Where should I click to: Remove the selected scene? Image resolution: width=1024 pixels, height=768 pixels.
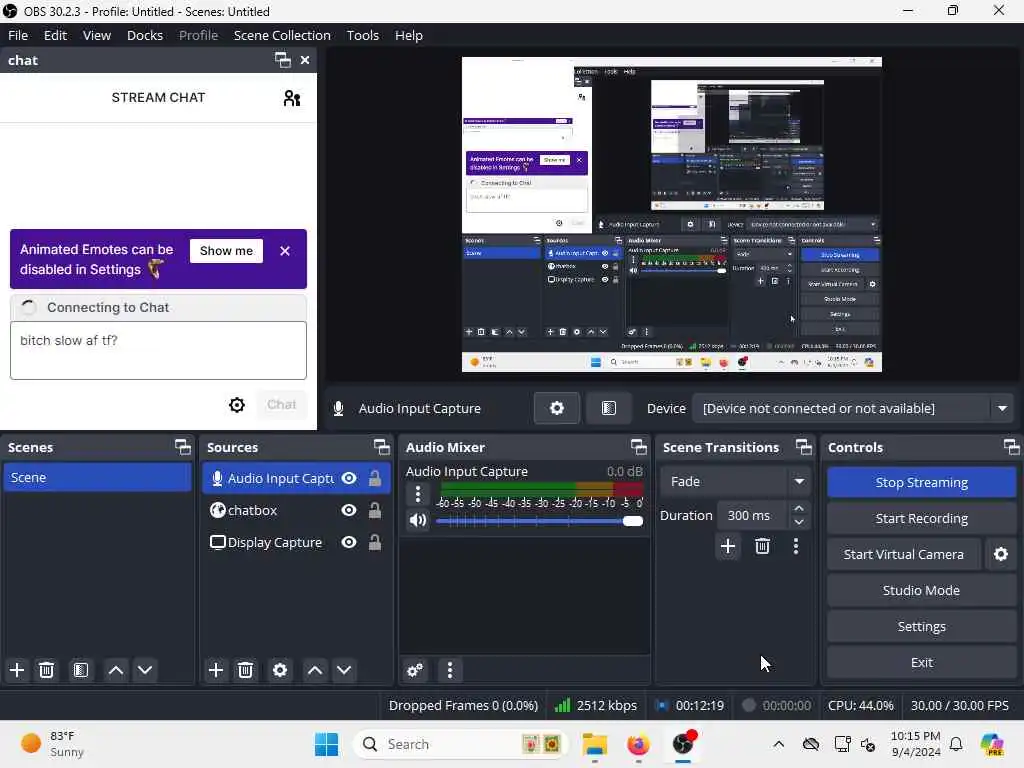pyautogui.click(x=46, y=670)
